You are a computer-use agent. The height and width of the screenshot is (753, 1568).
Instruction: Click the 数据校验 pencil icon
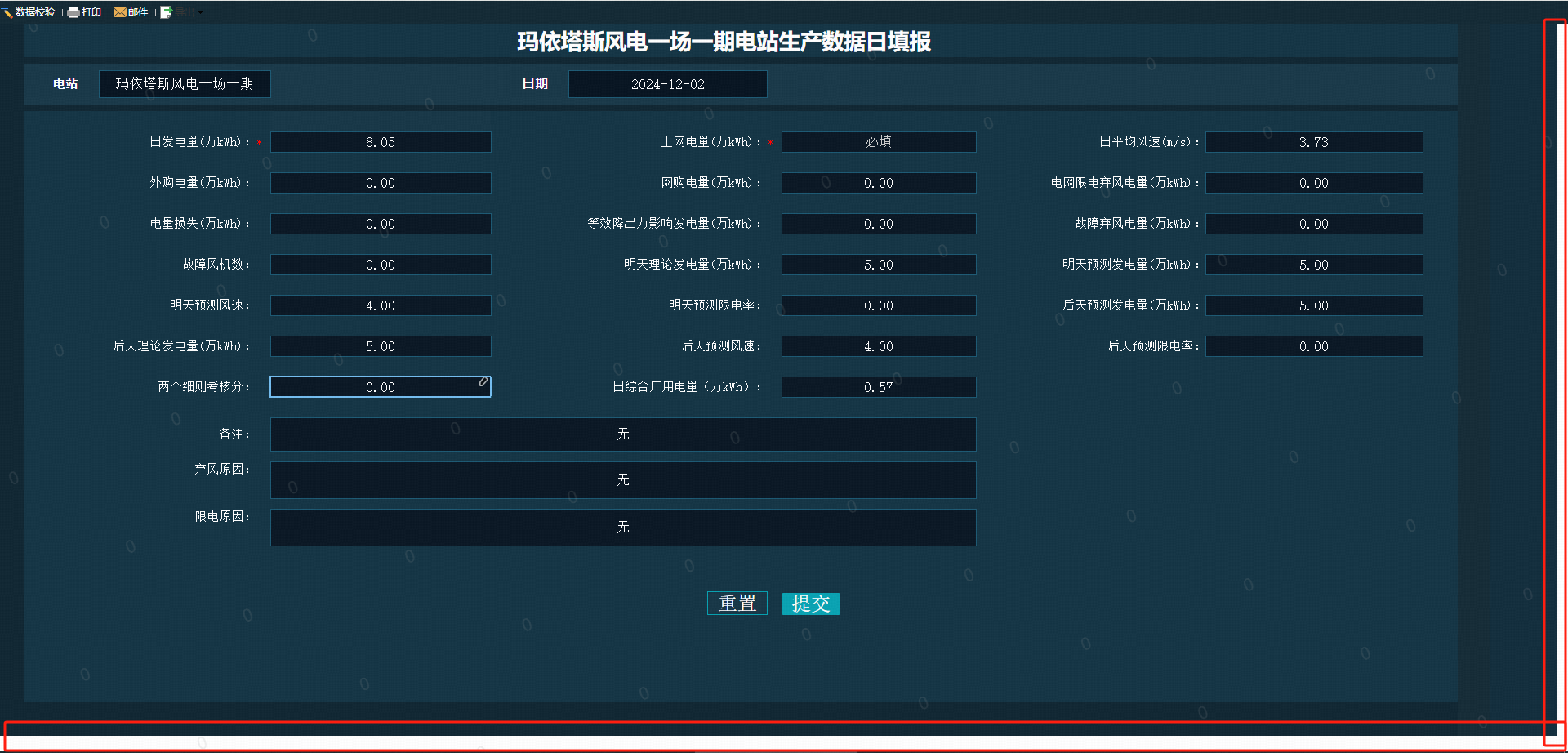coord(7,12)
